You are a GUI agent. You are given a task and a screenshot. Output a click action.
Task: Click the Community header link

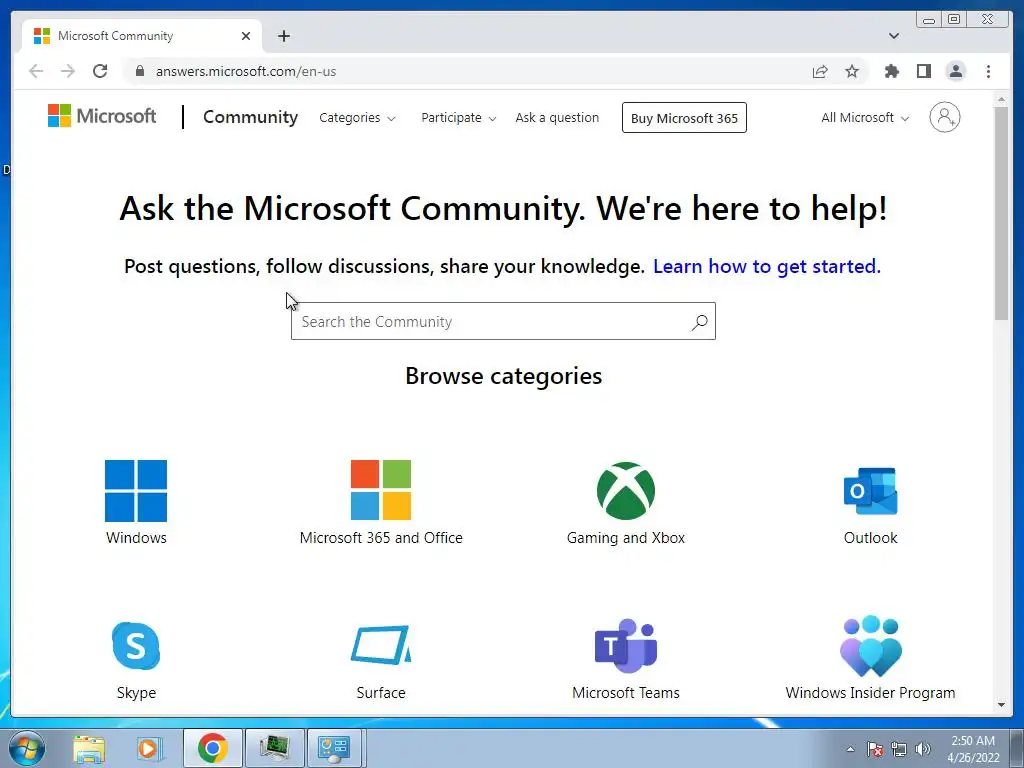(250, 117)
